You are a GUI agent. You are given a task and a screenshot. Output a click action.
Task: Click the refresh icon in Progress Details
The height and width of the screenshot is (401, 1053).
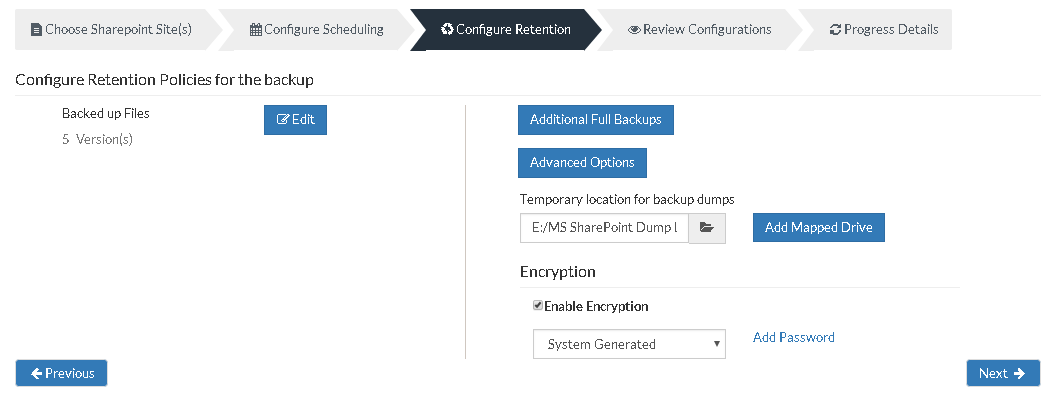click(x=835, y=30)
